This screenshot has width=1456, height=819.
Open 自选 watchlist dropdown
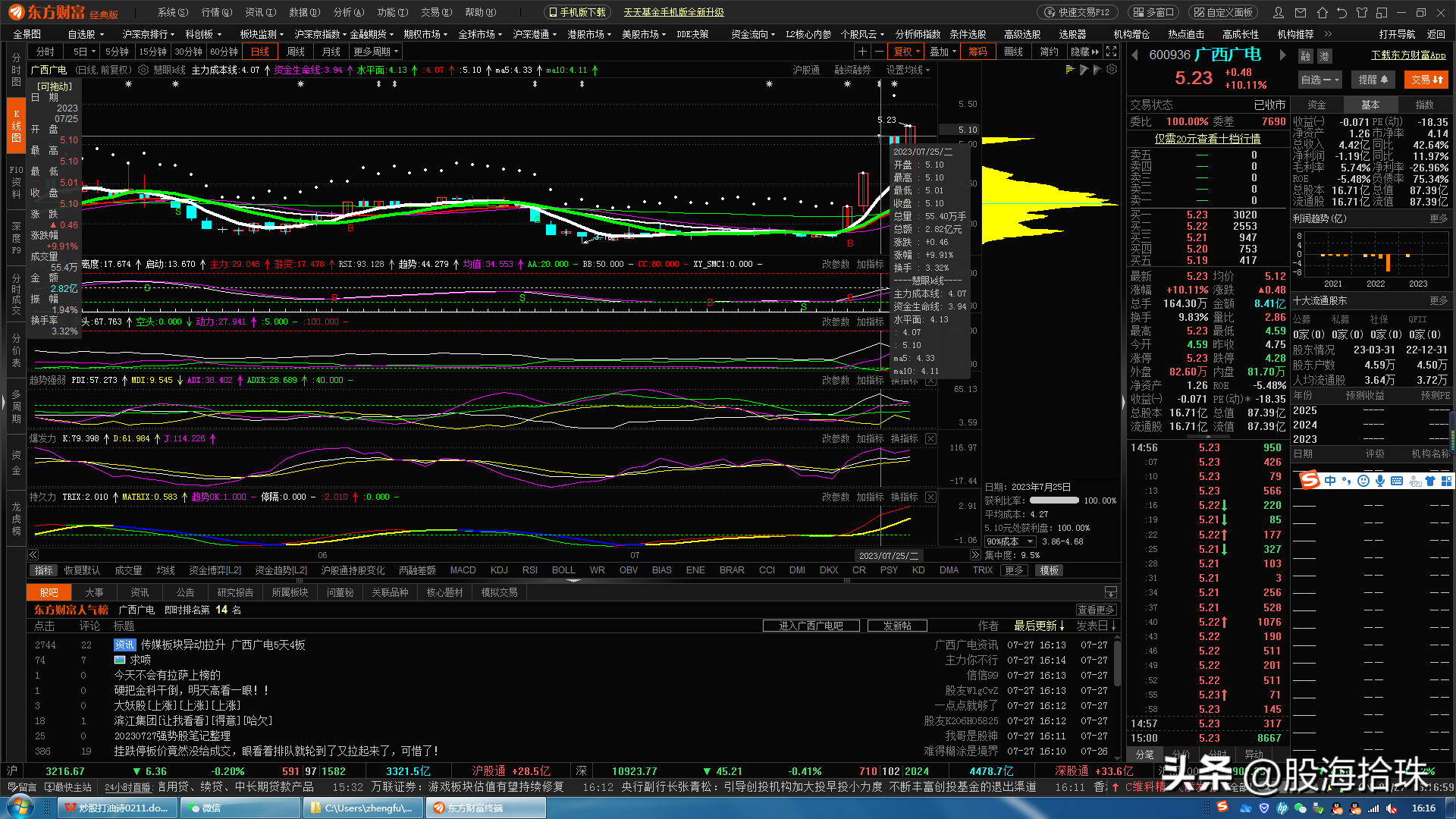[1320, 80]
